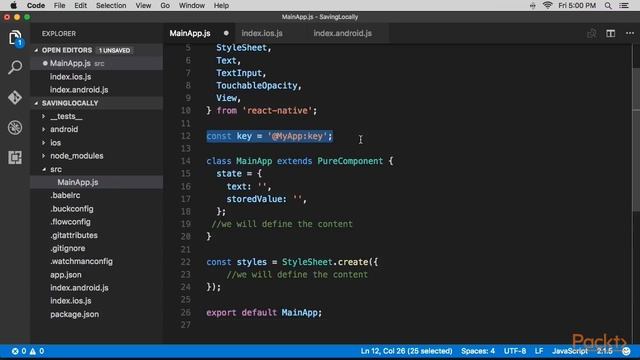This screenshot has width=640, height=360.
Task: Collapse the src folder
Action: tap(44, 169)
